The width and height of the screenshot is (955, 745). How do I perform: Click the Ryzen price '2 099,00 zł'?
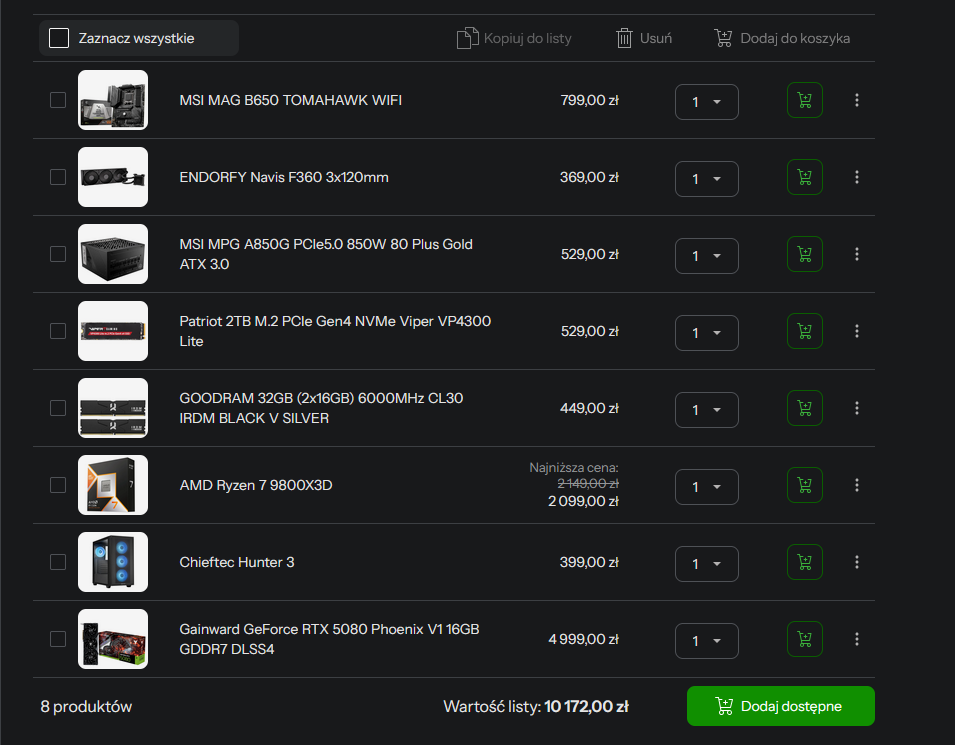coord(583,501)
